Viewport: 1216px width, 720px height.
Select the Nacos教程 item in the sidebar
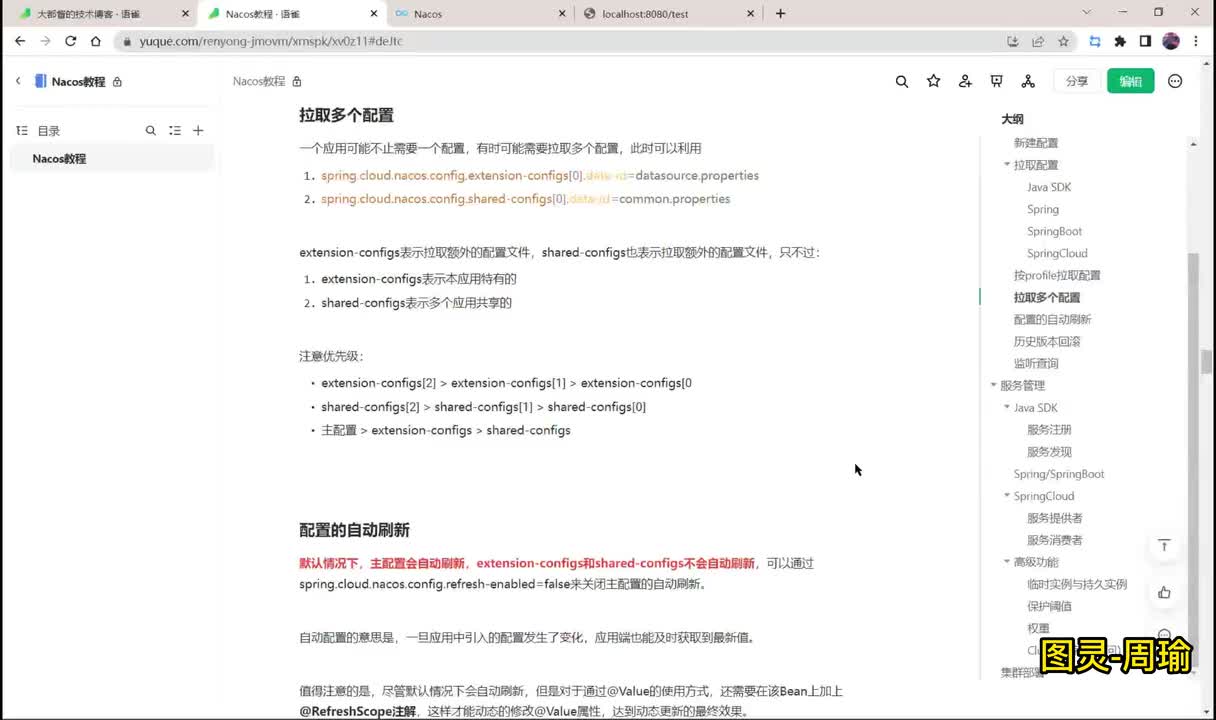click(112, 159)
